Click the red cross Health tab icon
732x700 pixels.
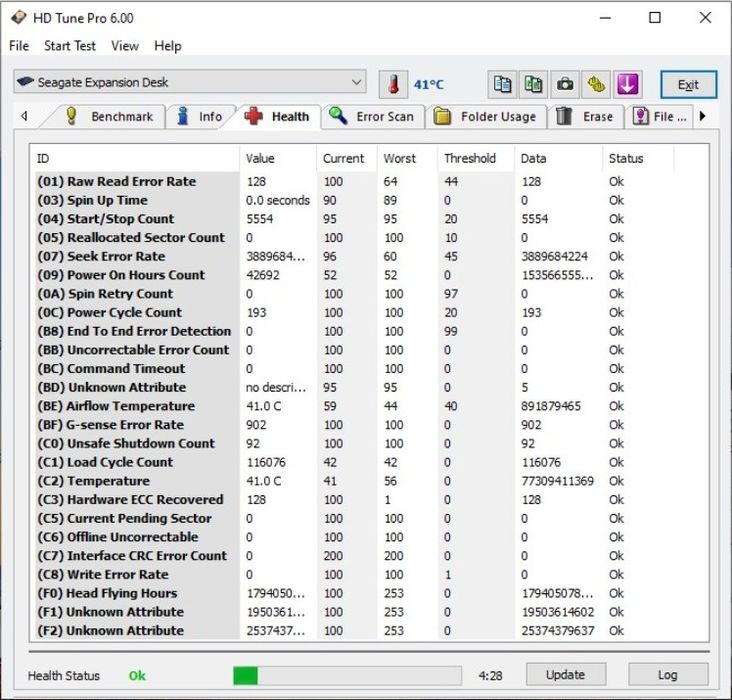pyautogui.click(x=253, y=116)
